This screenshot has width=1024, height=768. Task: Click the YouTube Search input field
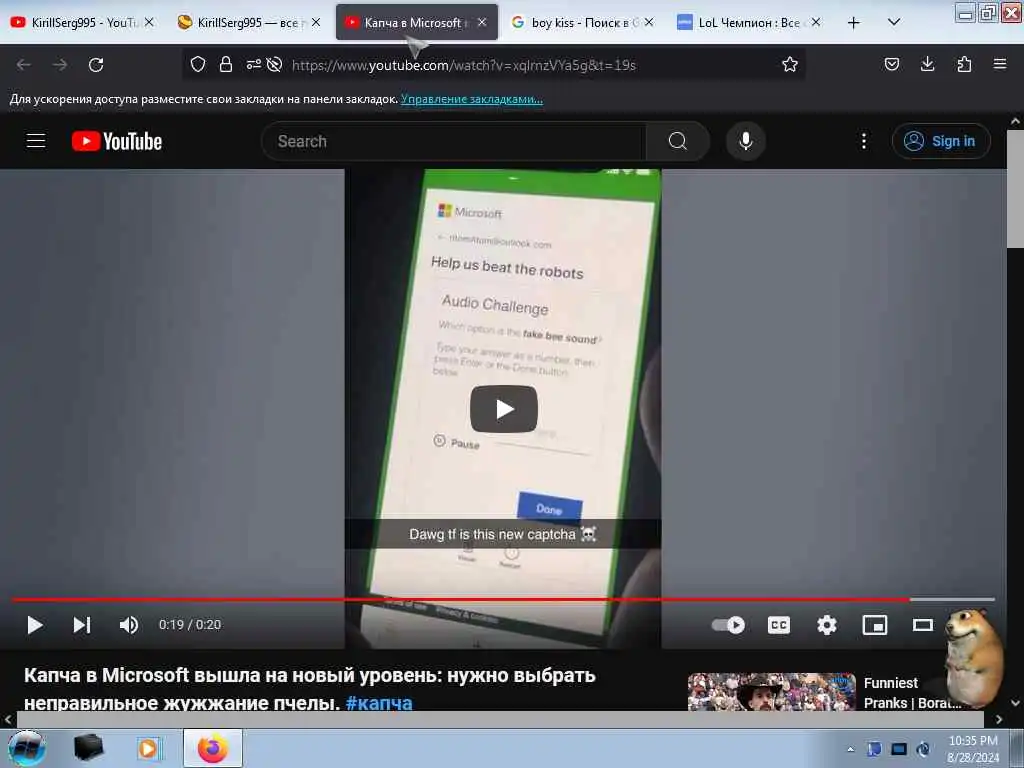point(454,141)
